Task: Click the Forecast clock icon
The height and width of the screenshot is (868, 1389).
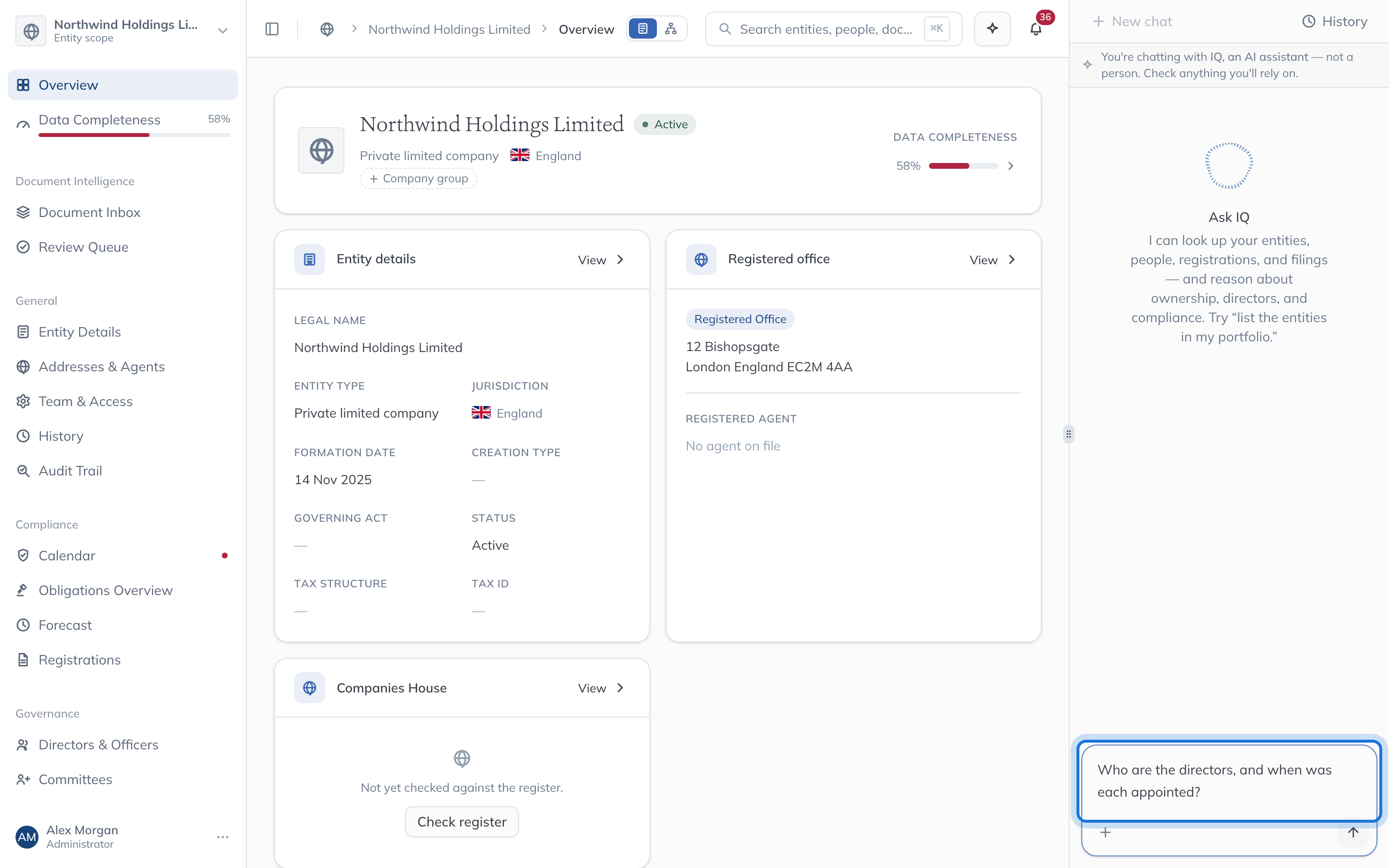Action: [x=23, y=625]
